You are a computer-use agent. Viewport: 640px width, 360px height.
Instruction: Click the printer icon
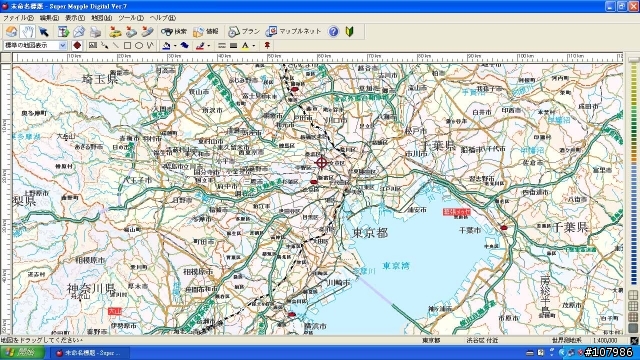pyautogui.click(x=95, y=31)
